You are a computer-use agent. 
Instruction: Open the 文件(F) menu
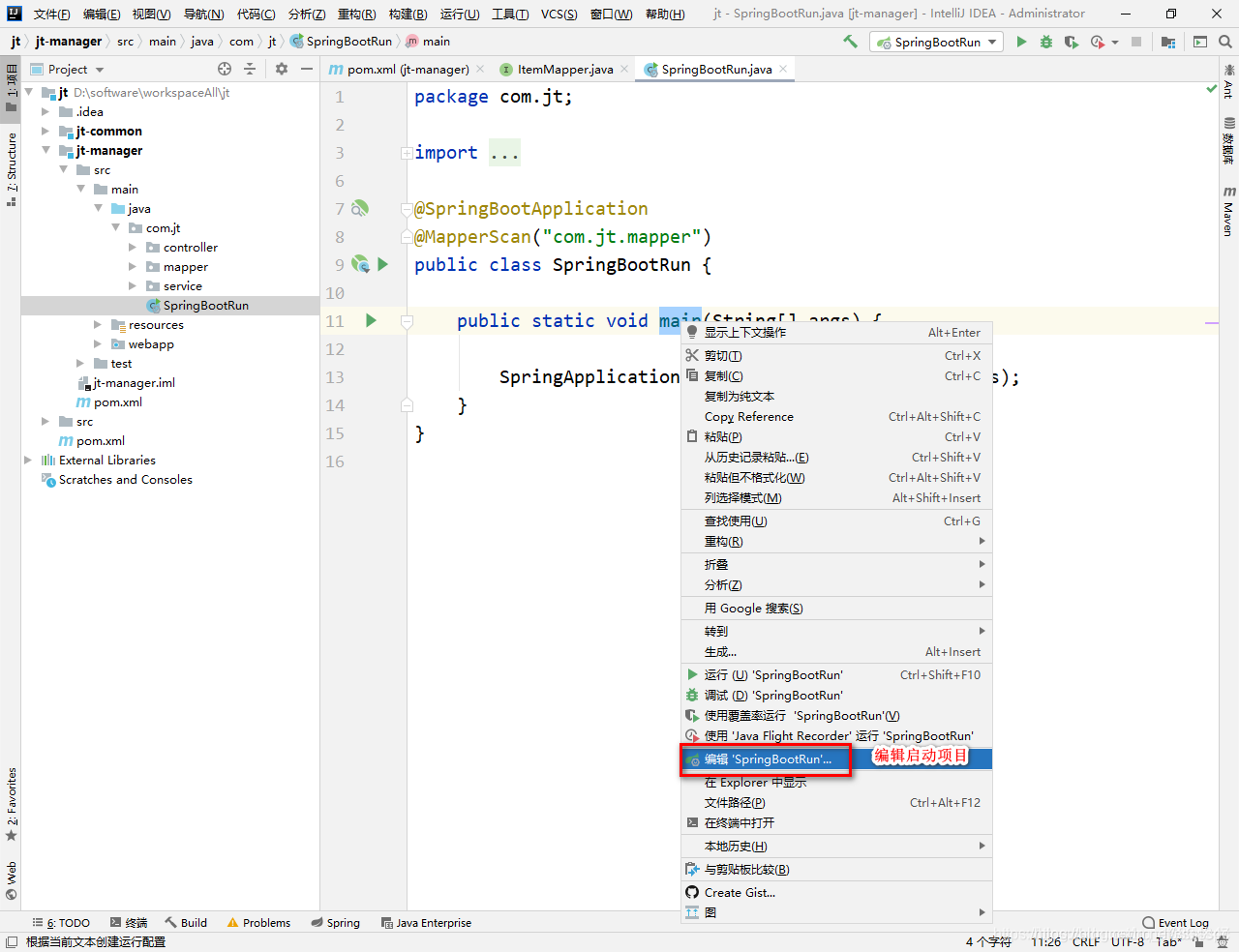(51, 14)
